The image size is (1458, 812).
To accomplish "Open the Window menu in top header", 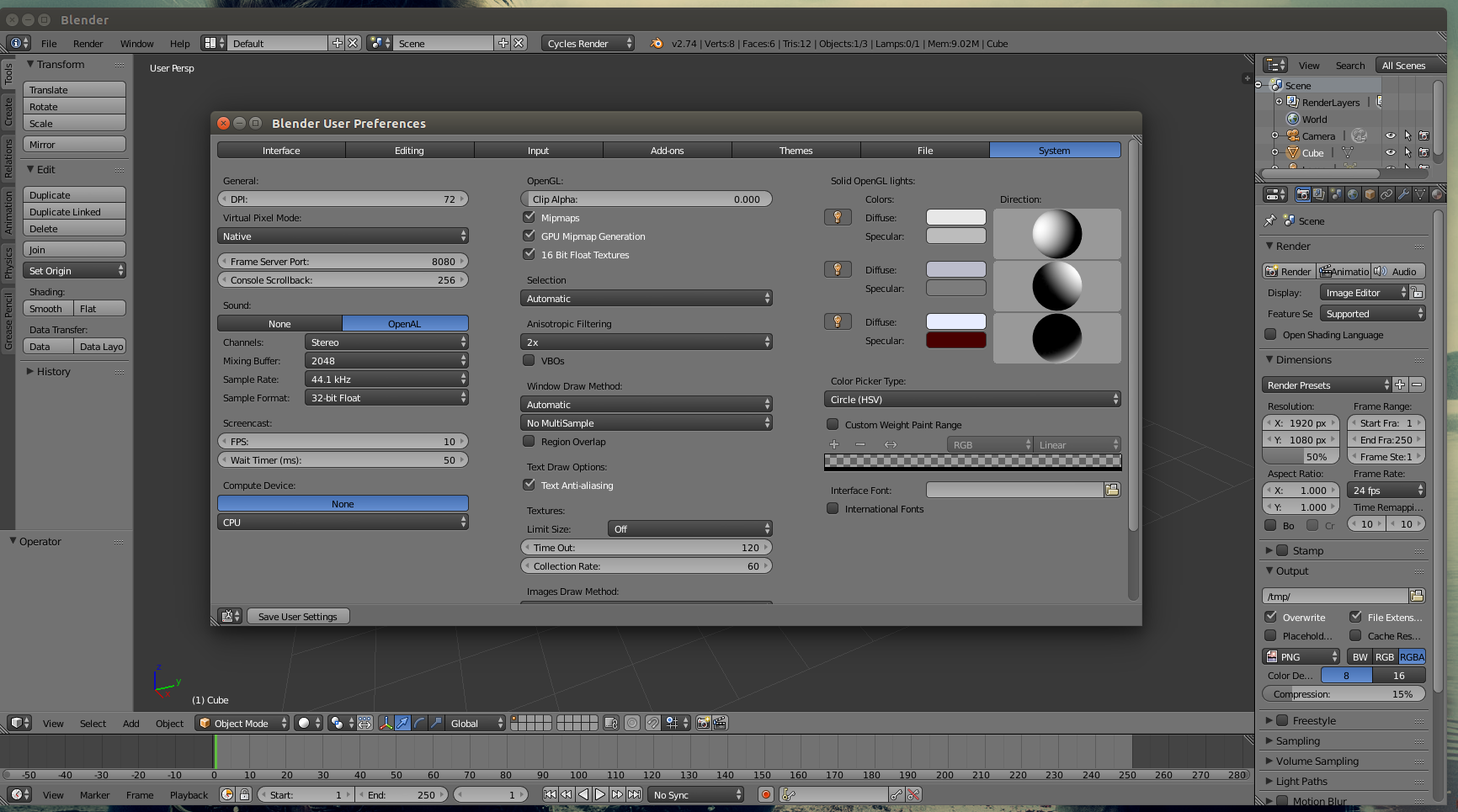I will tap(136, 44).
